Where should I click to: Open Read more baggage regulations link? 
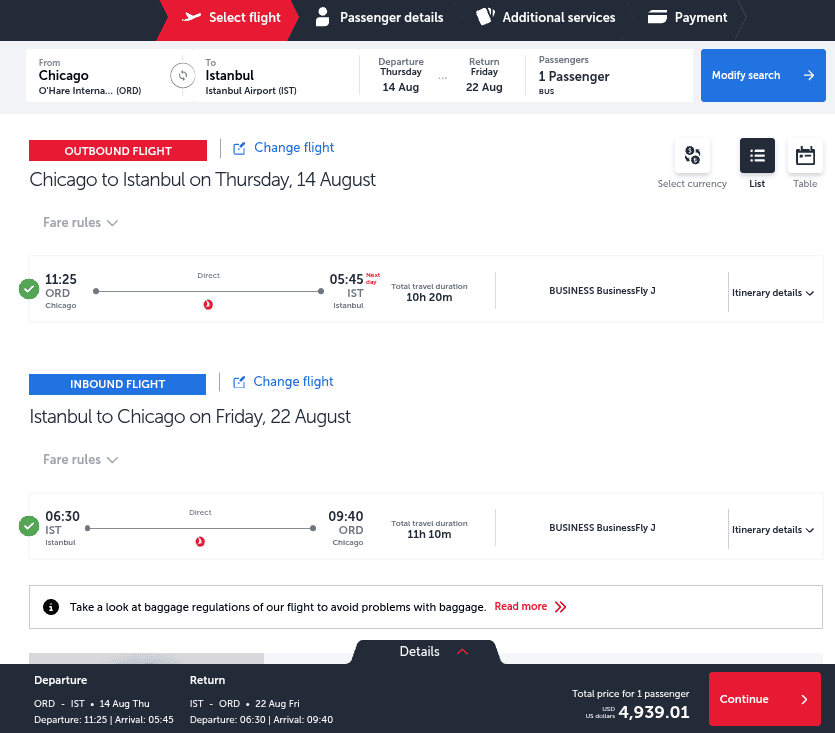click(520, 606)
